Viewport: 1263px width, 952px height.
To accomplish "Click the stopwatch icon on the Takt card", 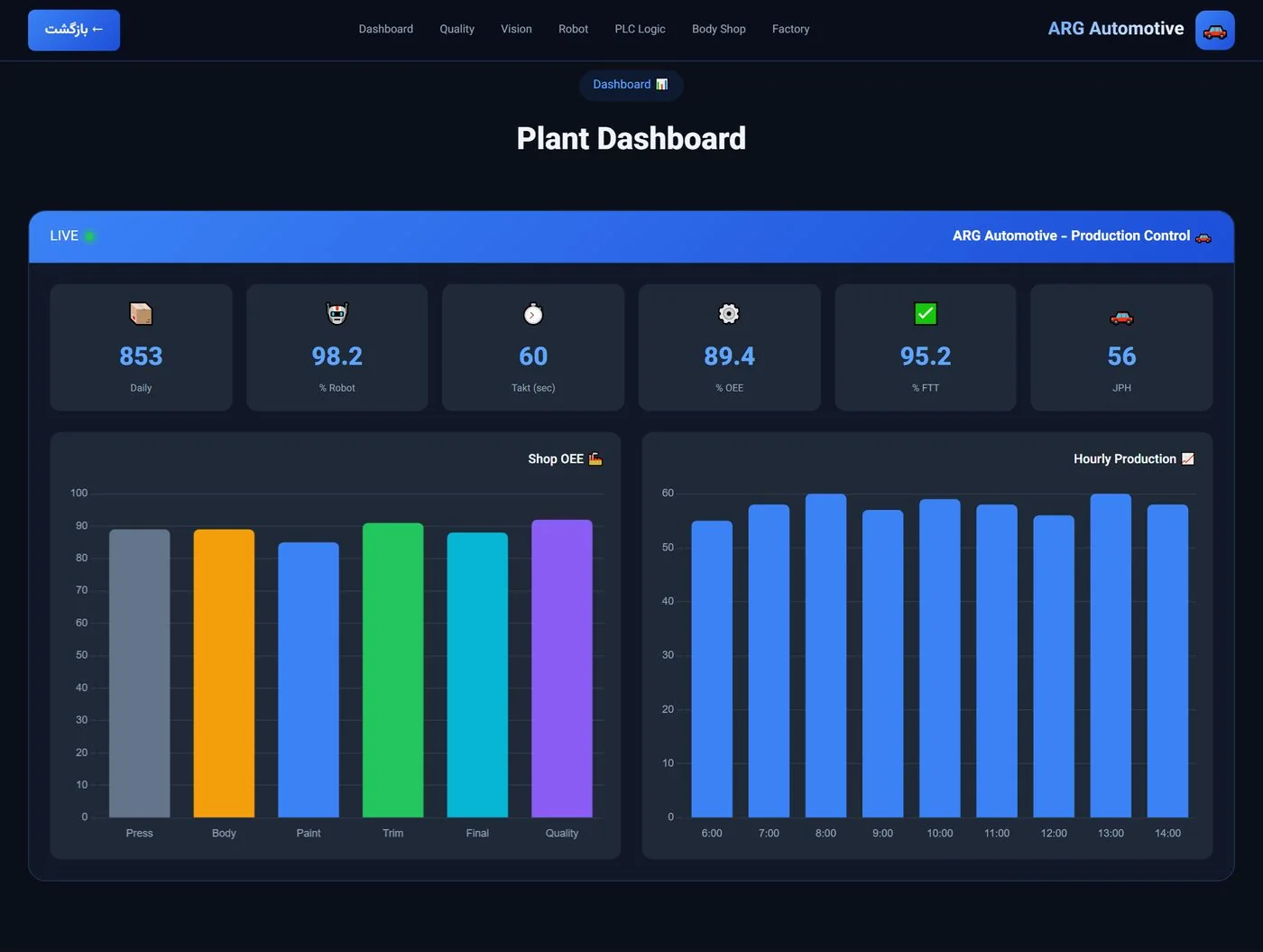I will [533, 313].
